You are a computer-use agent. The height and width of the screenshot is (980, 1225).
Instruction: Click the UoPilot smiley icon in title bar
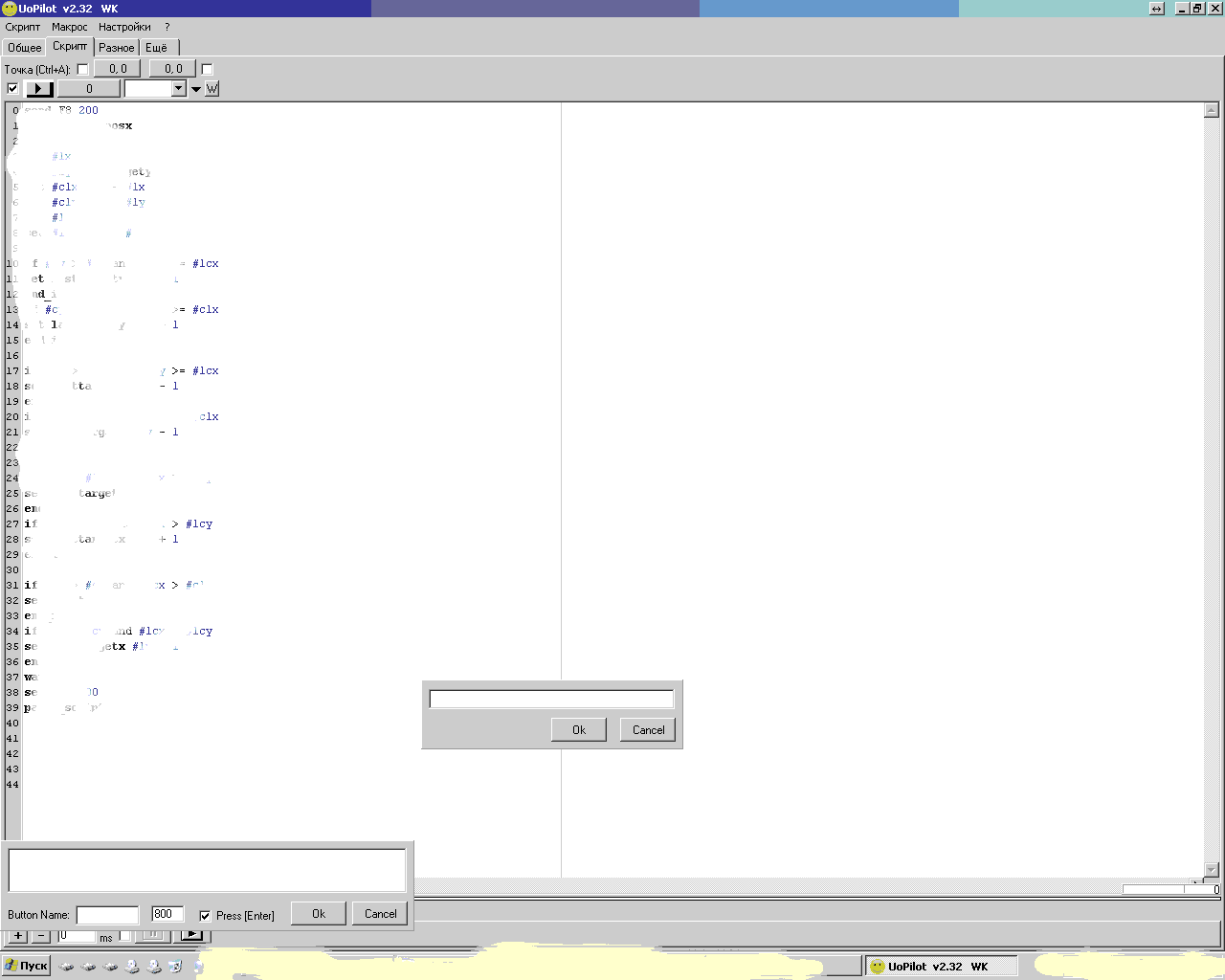click(x=9, y=9)
